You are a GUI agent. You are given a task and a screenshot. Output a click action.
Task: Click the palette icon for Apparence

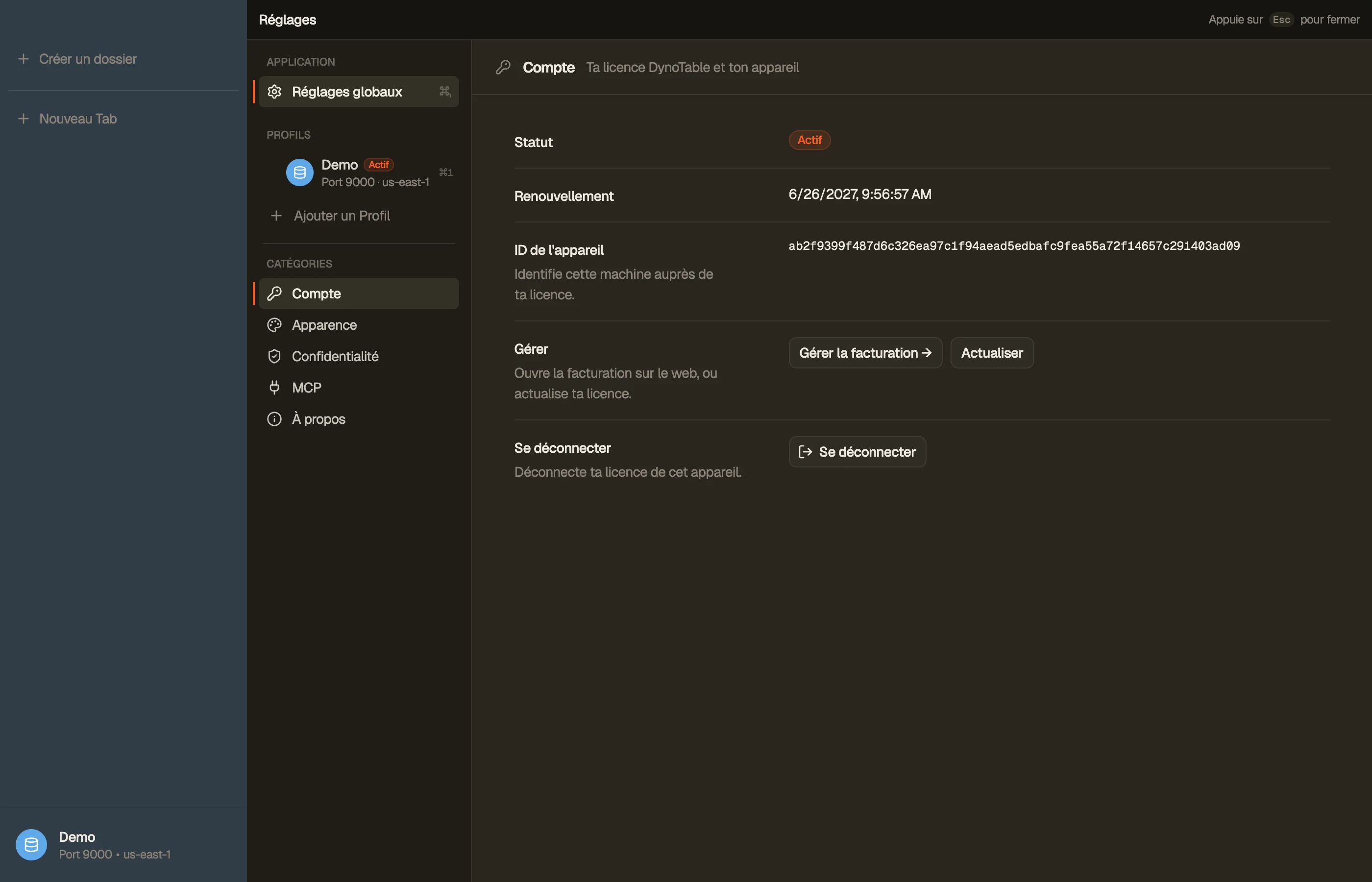[274, 325]
